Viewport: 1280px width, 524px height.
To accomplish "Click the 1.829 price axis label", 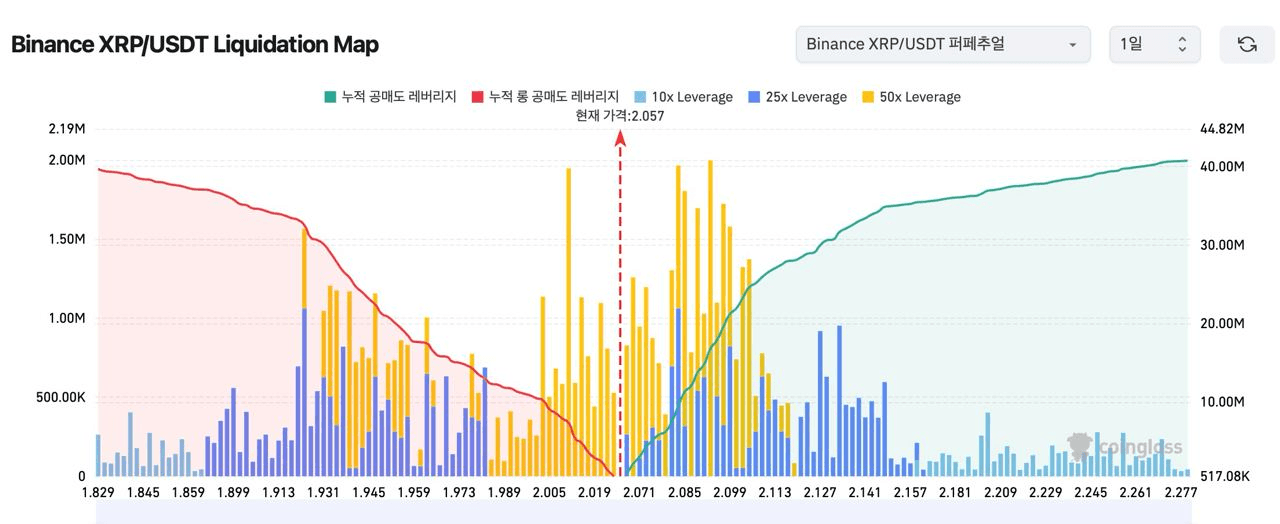I will [97, 492].
